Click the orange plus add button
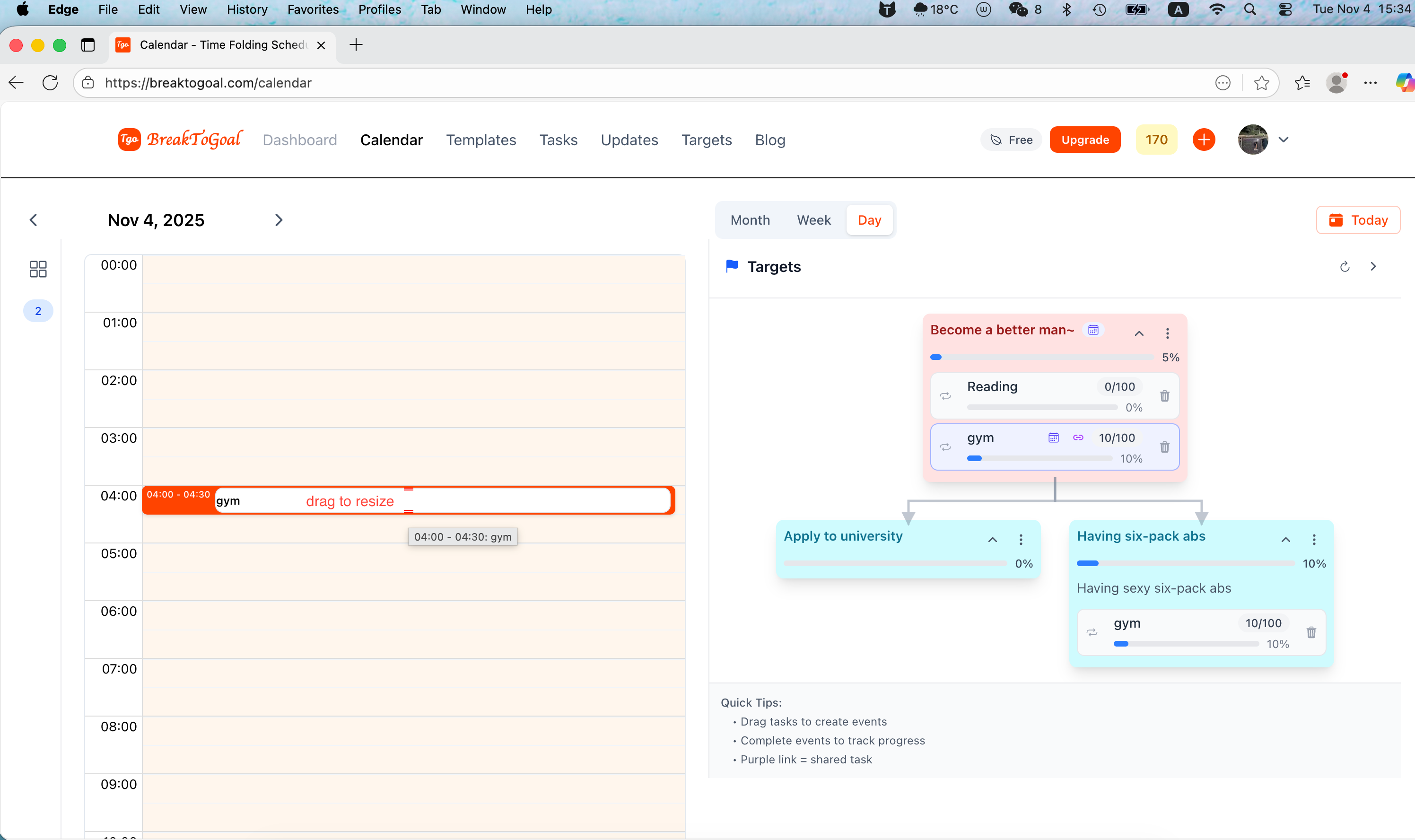This screenshot has height=840, width=1415. click(1203, 139)
